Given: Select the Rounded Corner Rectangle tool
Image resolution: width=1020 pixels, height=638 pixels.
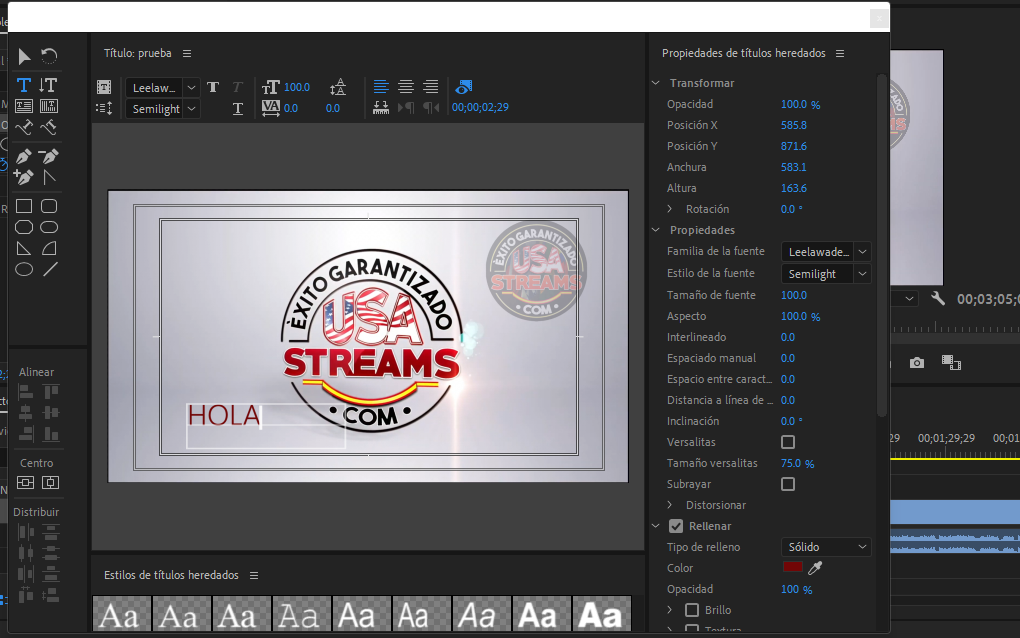Looking at the screenshot, I should 49,206.
